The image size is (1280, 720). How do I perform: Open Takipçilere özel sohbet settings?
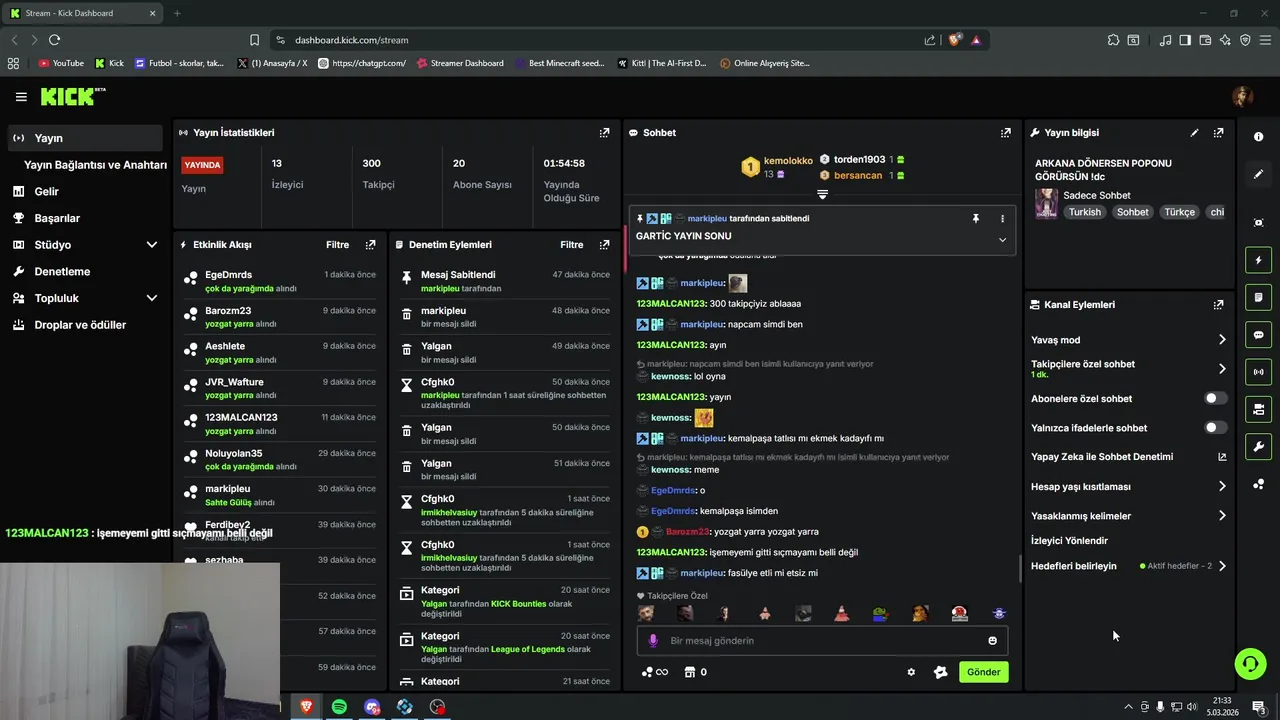coord(1128,368)
